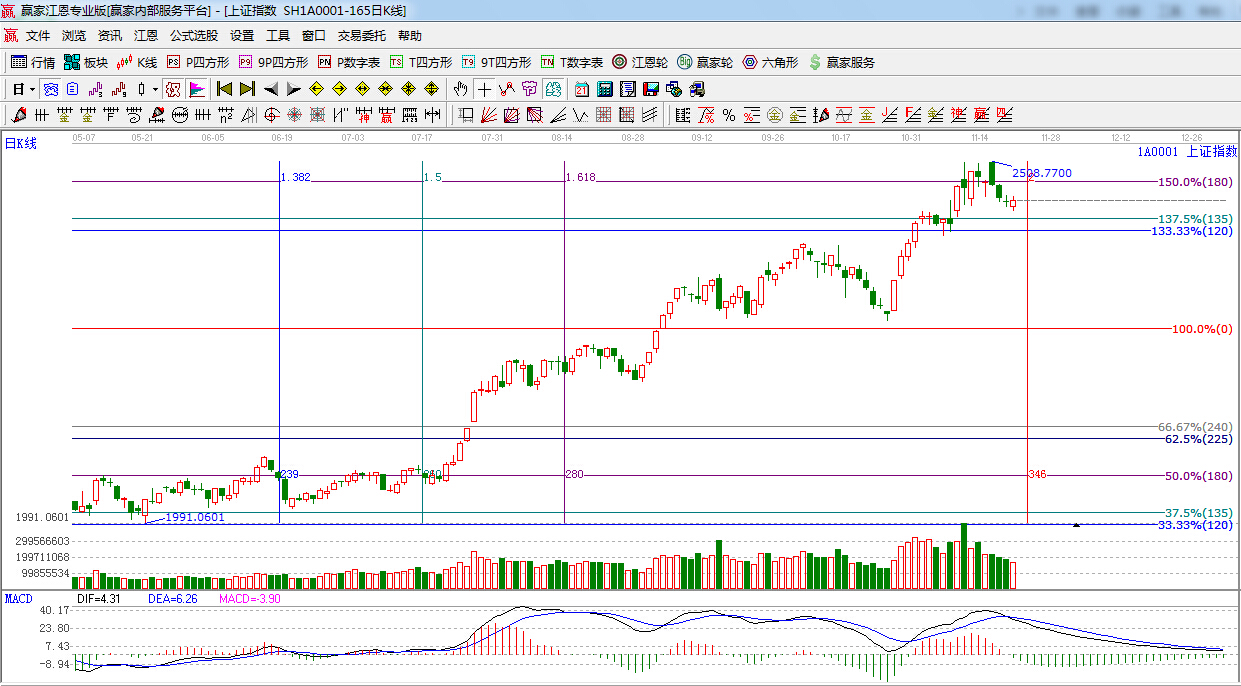1241x686 pixels.
Task: Select the percent % drawing tool
Action: click(729, 115)
